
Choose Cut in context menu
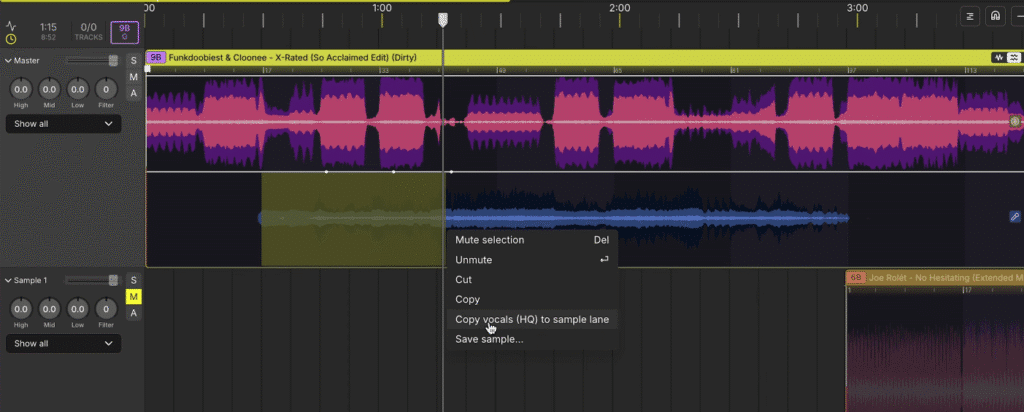click(x=532, y=279)
